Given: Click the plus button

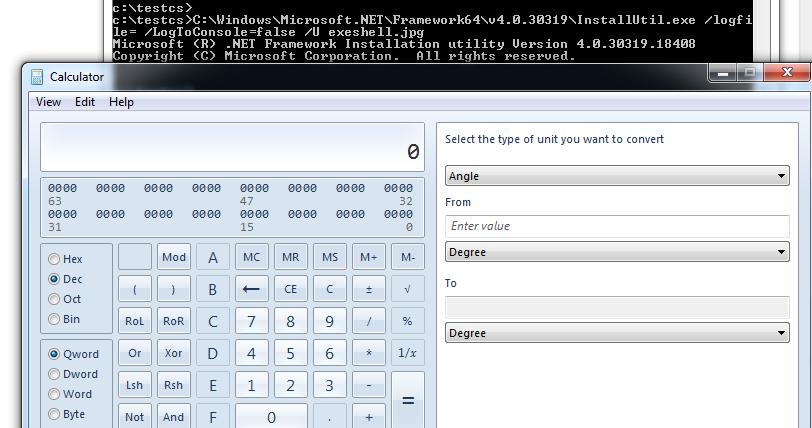Looking at the screenshot, I should pyautogui.click(x=369, y=417).
